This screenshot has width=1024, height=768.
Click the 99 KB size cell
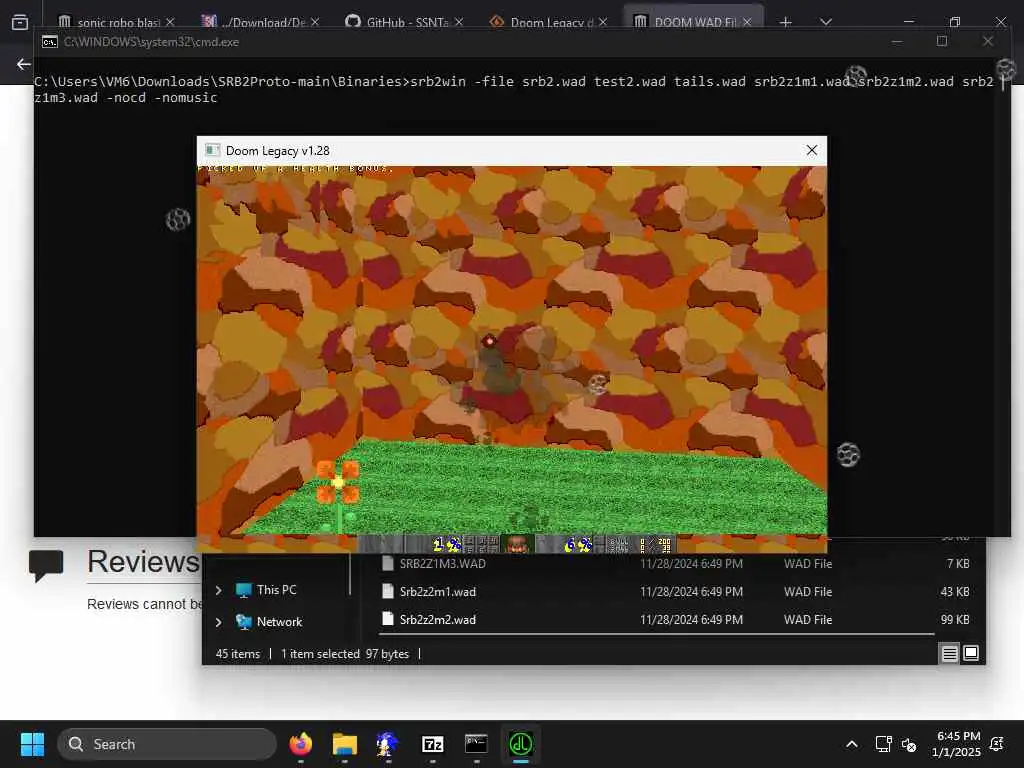pyautogui.click(x=954, y=619)
